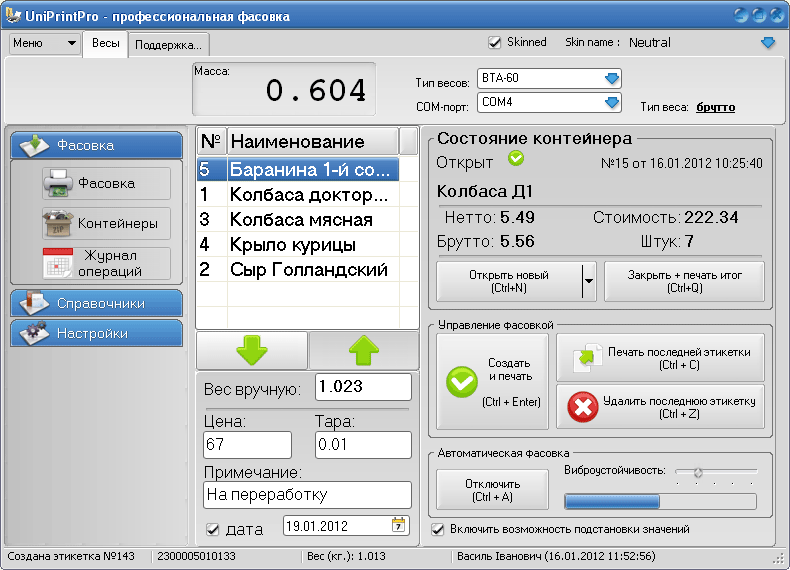
Task: Click the blue auto-packing progress bar
Action: click(661, 501)
